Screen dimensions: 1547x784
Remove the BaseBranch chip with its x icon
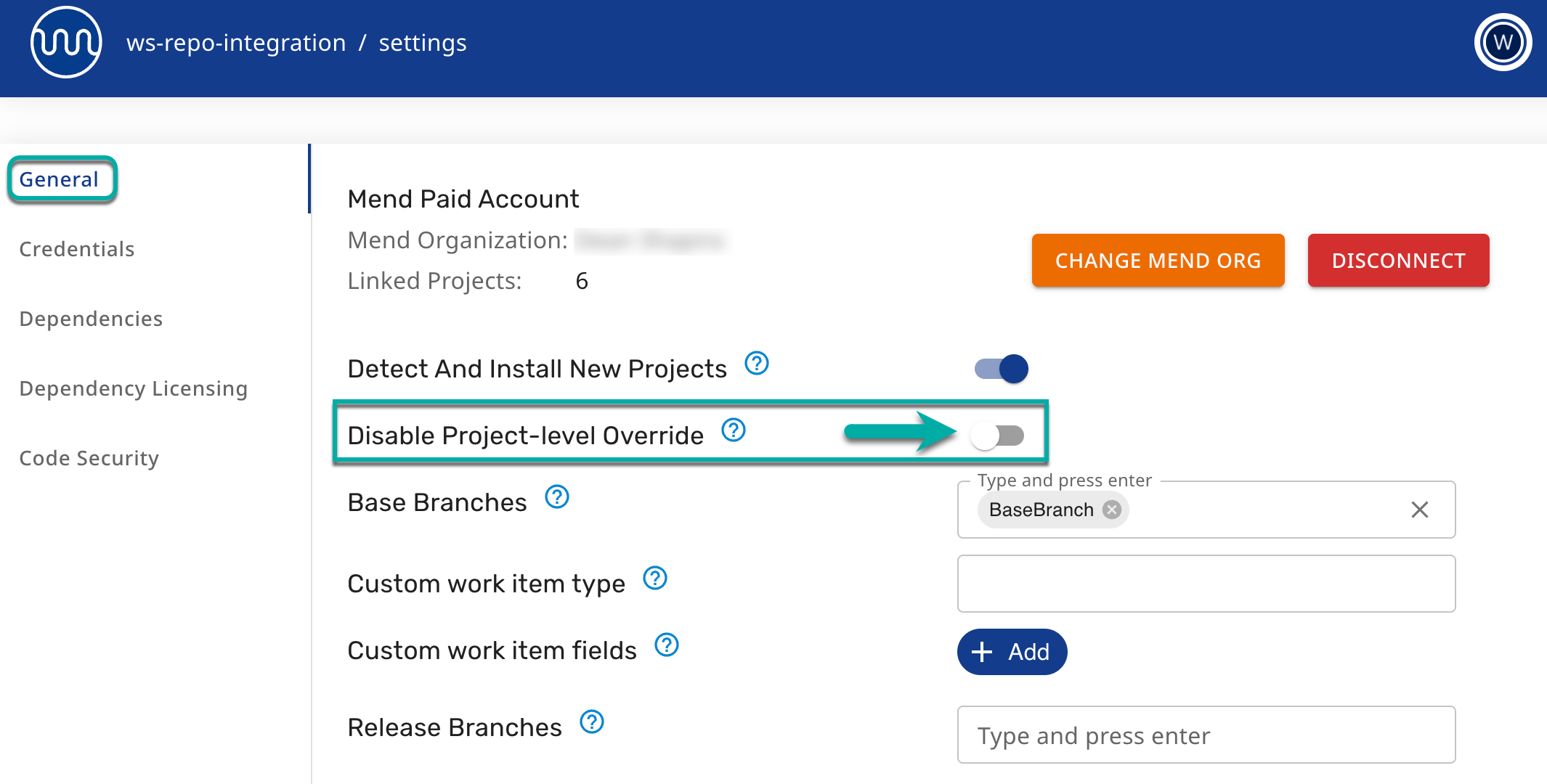coord(1111,510)
